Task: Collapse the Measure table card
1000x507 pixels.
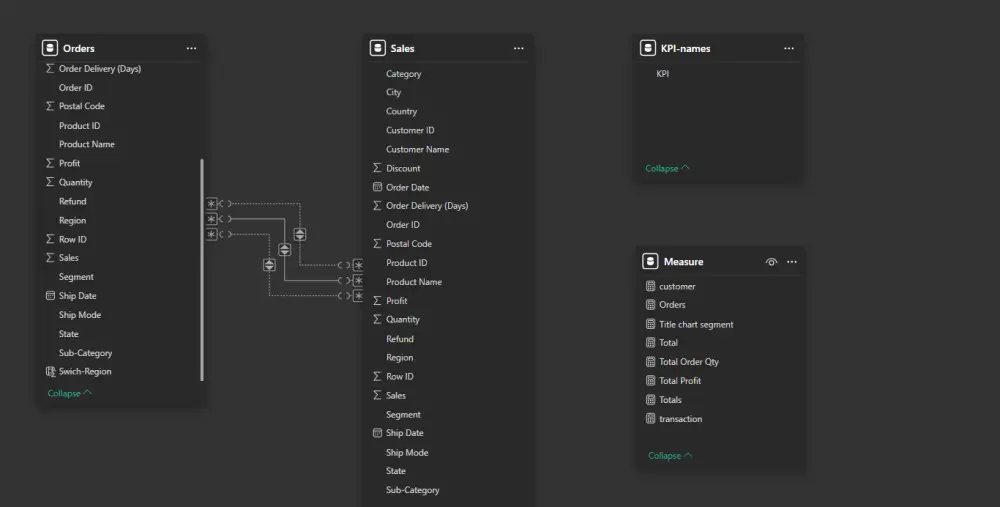Action: click(x=670, y=456)
